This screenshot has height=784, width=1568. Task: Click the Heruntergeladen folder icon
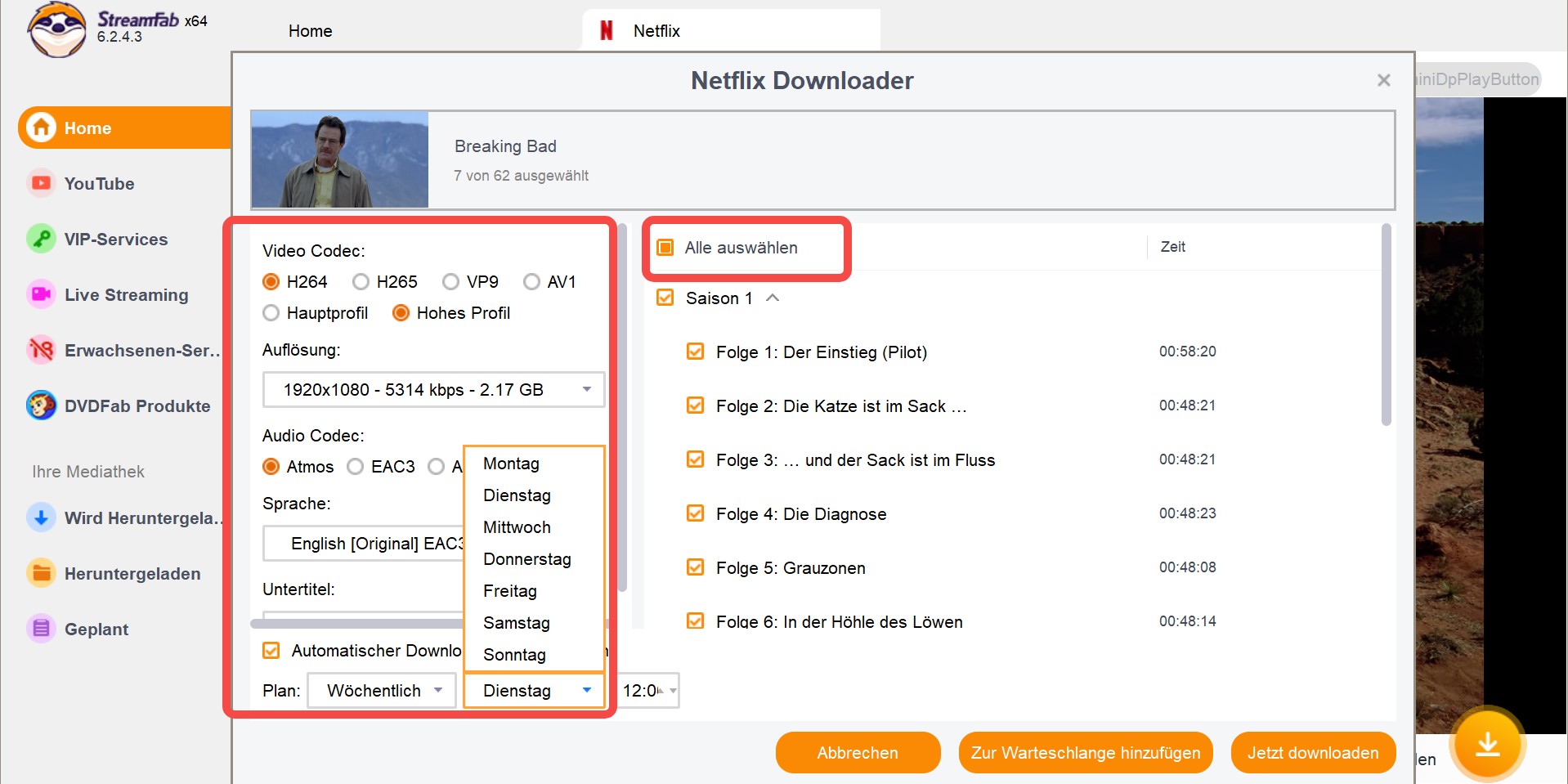coord(41,573)
